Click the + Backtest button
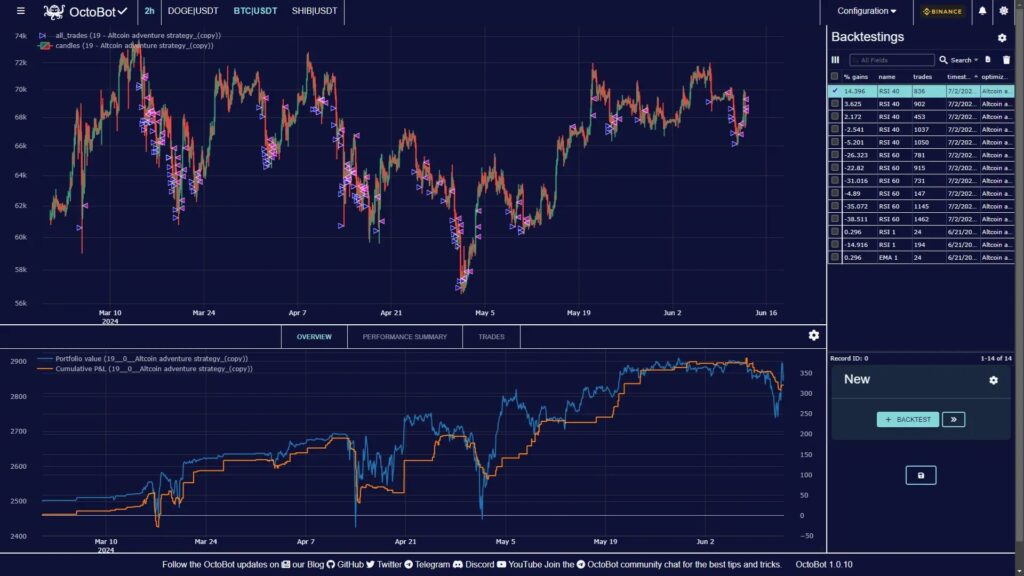 pyautogui.click(x=907, y=419)
